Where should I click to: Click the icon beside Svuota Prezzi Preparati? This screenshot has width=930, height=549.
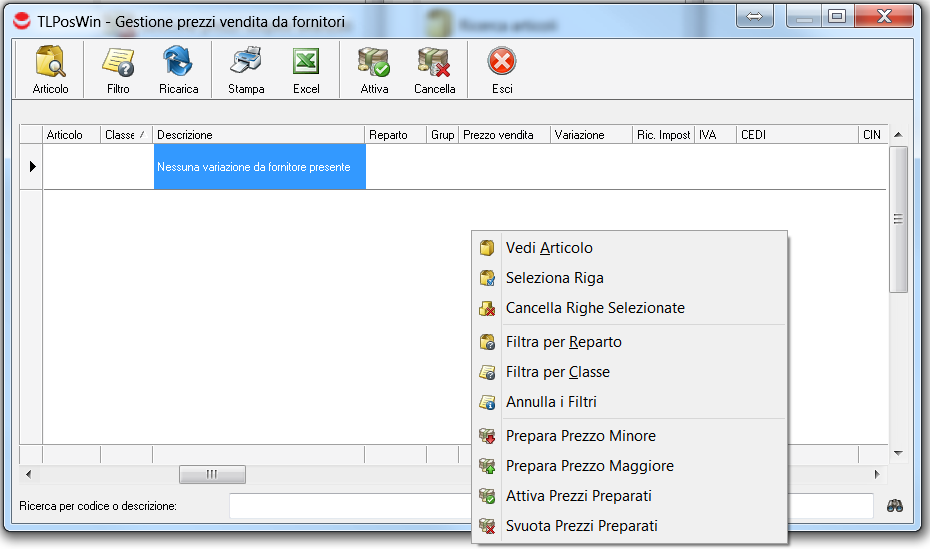(x=487, y=526)
